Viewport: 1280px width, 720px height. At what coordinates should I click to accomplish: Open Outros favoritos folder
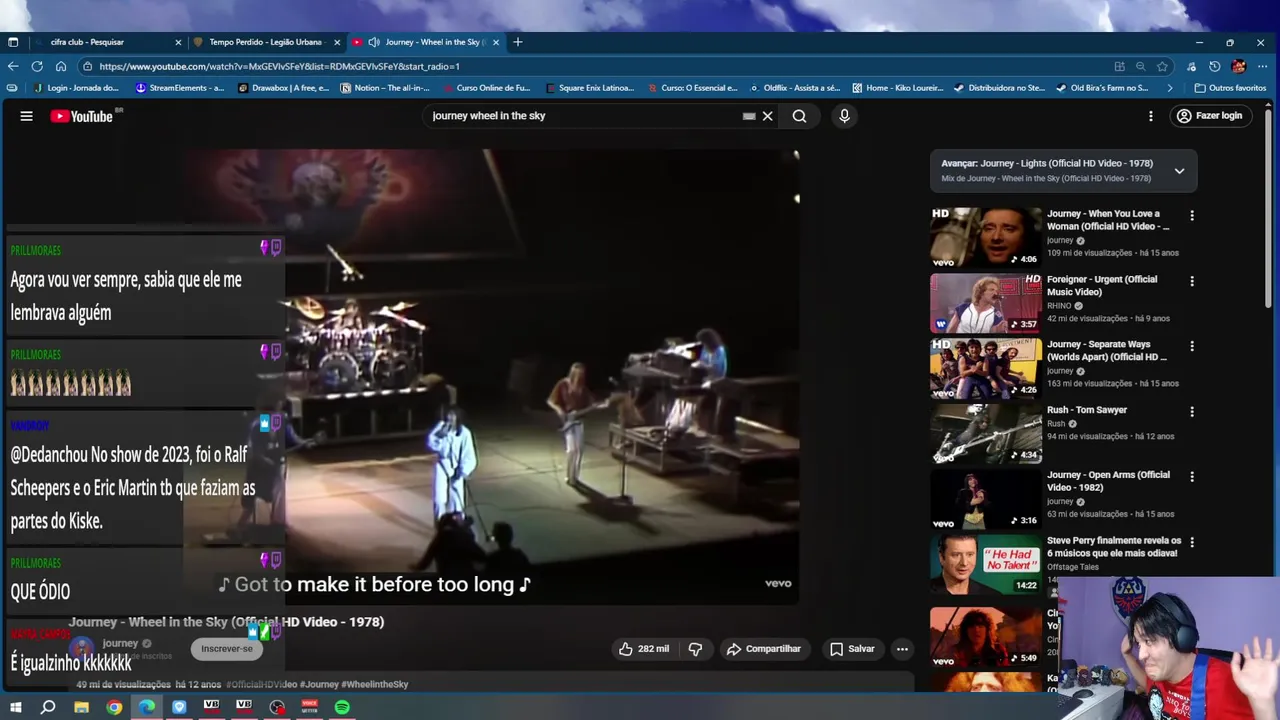(1230, 88)
